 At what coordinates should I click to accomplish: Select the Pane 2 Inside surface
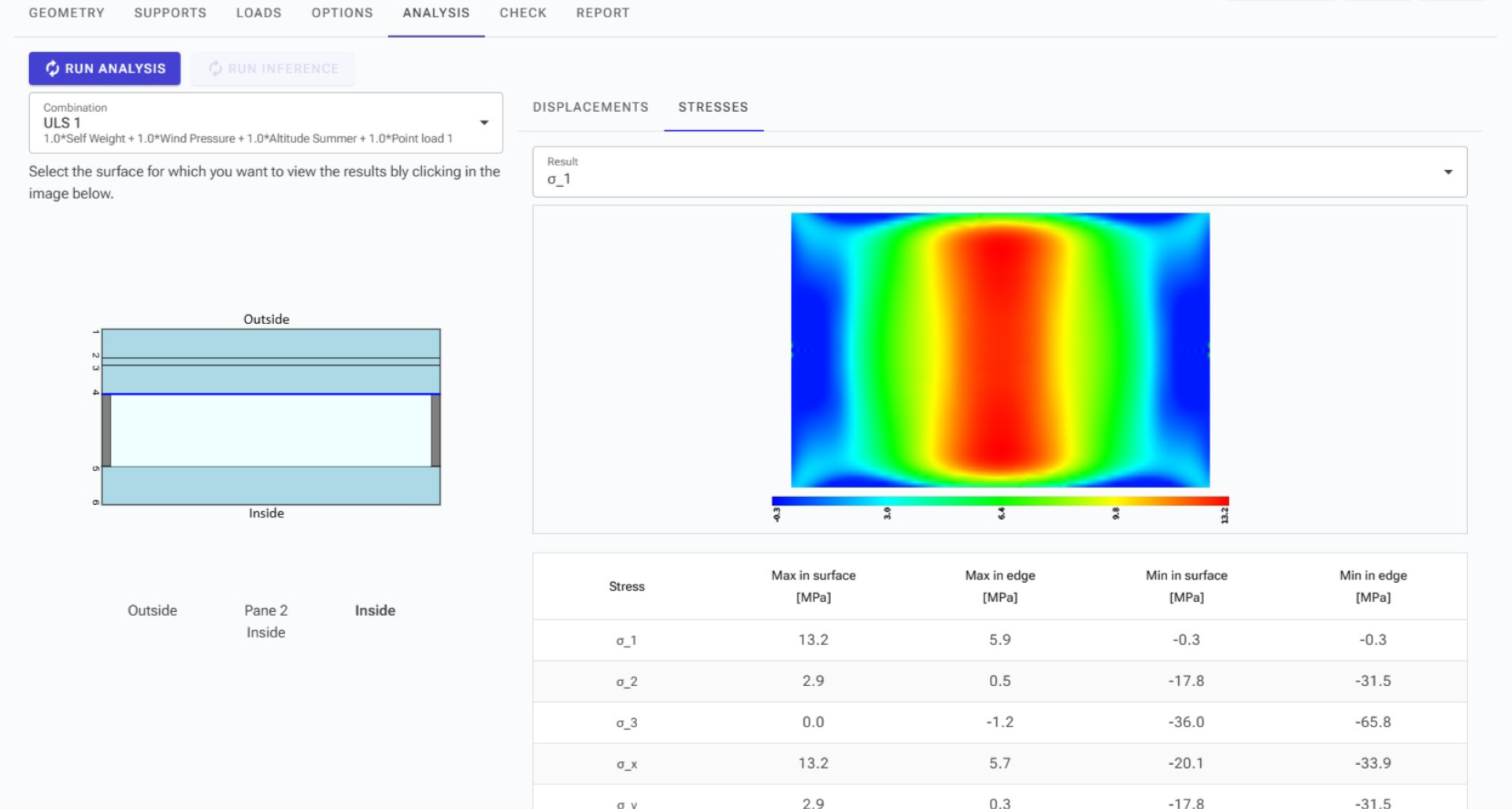pos(265,621)
